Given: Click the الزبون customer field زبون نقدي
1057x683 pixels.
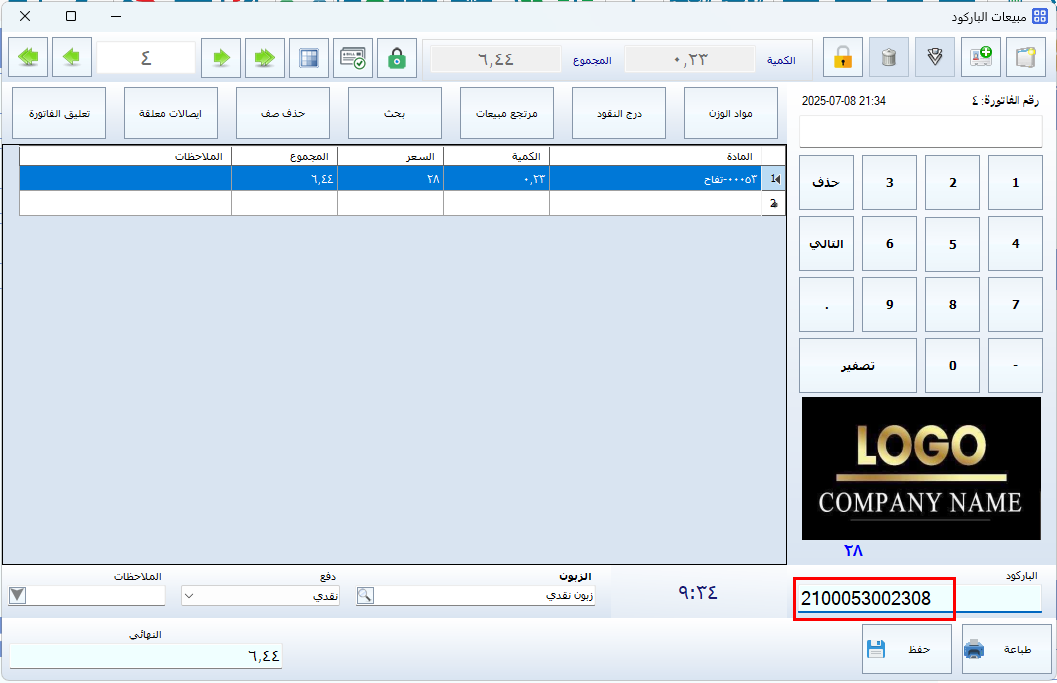Looking at the screenshot, I should 484,595.
